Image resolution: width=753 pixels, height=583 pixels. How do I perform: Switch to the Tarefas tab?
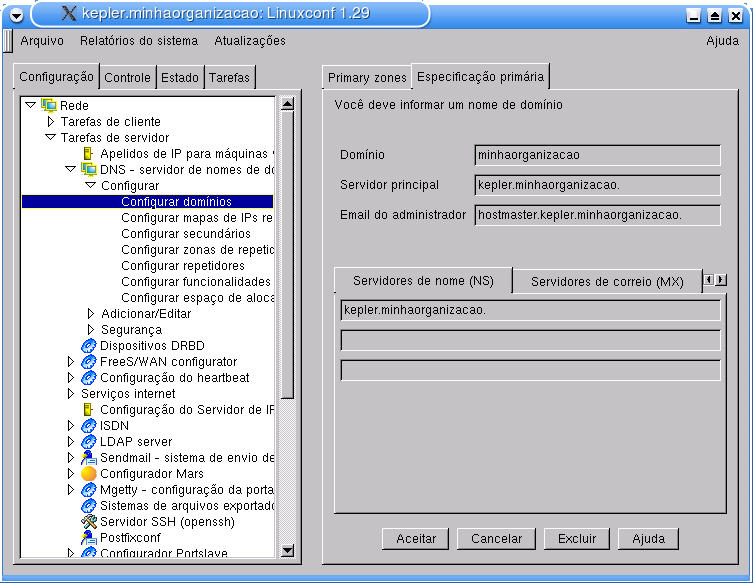pyautogui.click(x=230, y=77)
